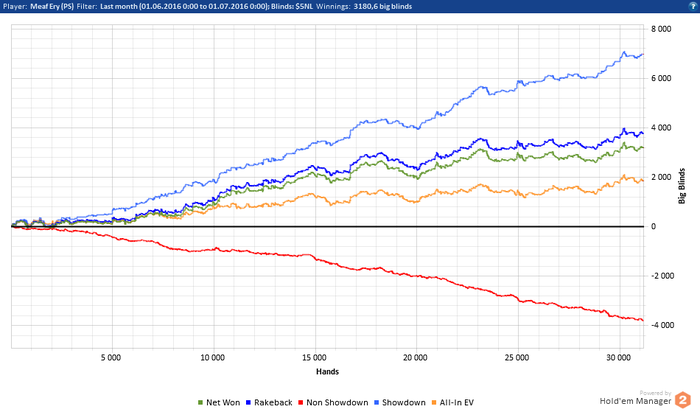
Task: Toggle the Non Showdown red legend swatch
Action: [x=300, y=403]
